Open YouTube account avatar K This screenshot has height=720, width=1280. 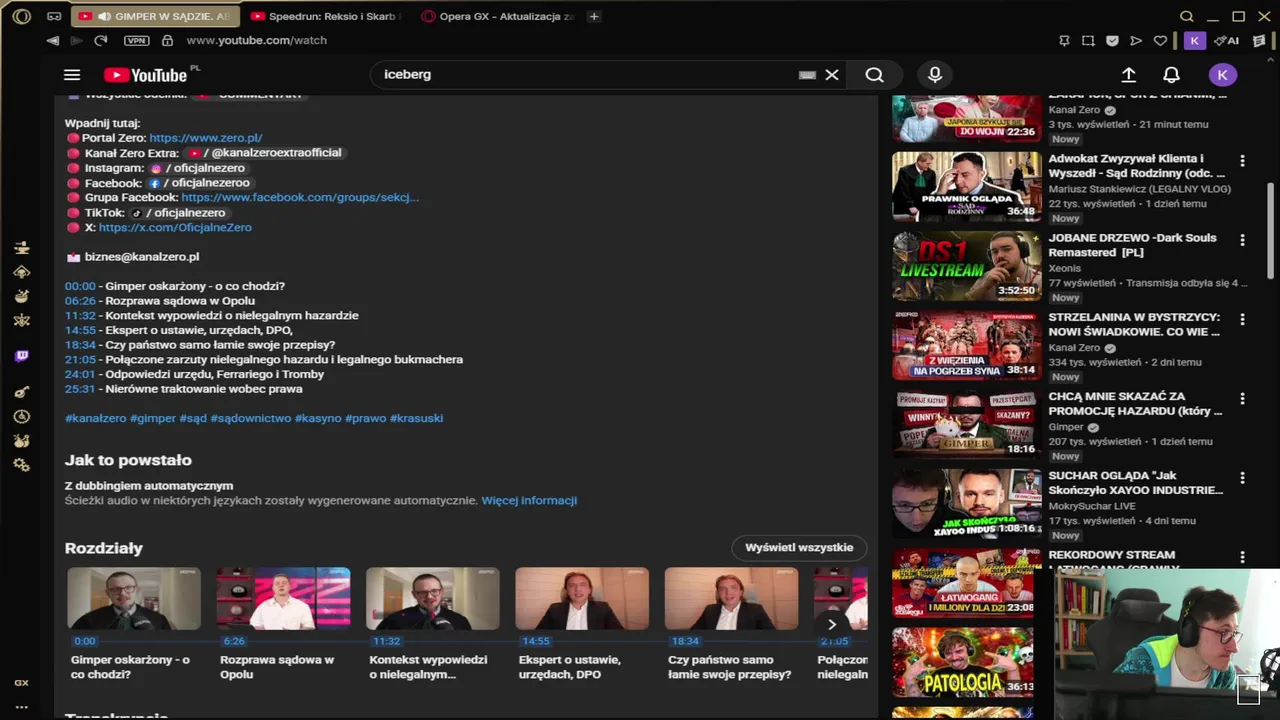coord(1222,75)
